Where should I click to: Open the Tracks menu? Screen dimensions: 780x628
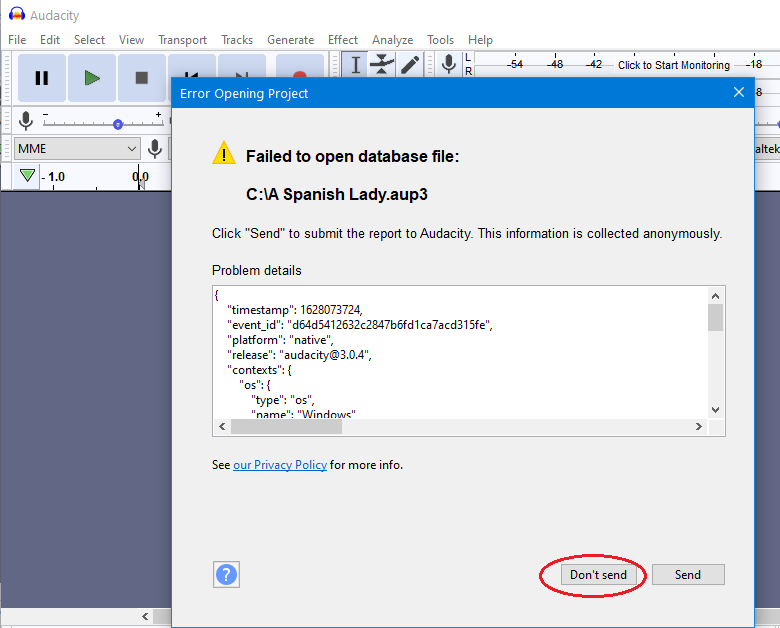tap(237, 40)
